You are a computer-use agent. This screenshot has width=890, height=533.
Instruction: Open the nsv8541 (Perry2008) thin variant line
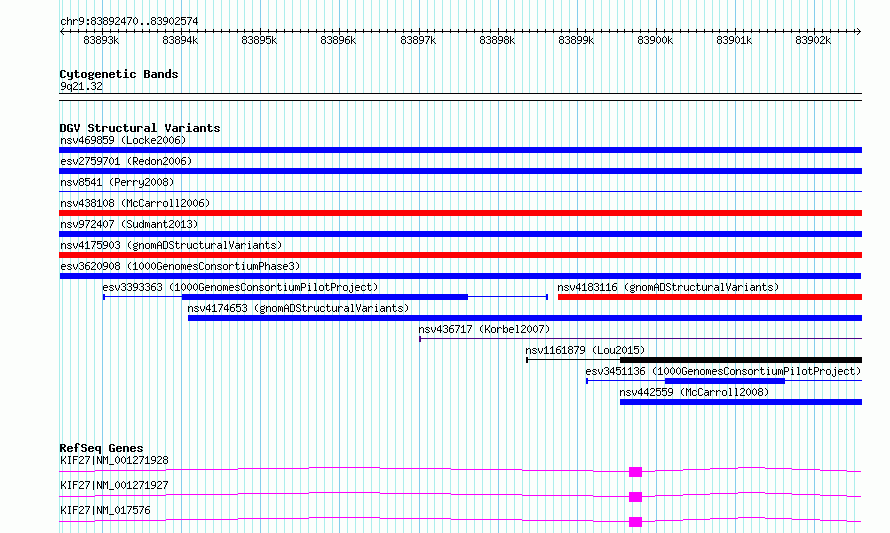[x=460, y=192]
